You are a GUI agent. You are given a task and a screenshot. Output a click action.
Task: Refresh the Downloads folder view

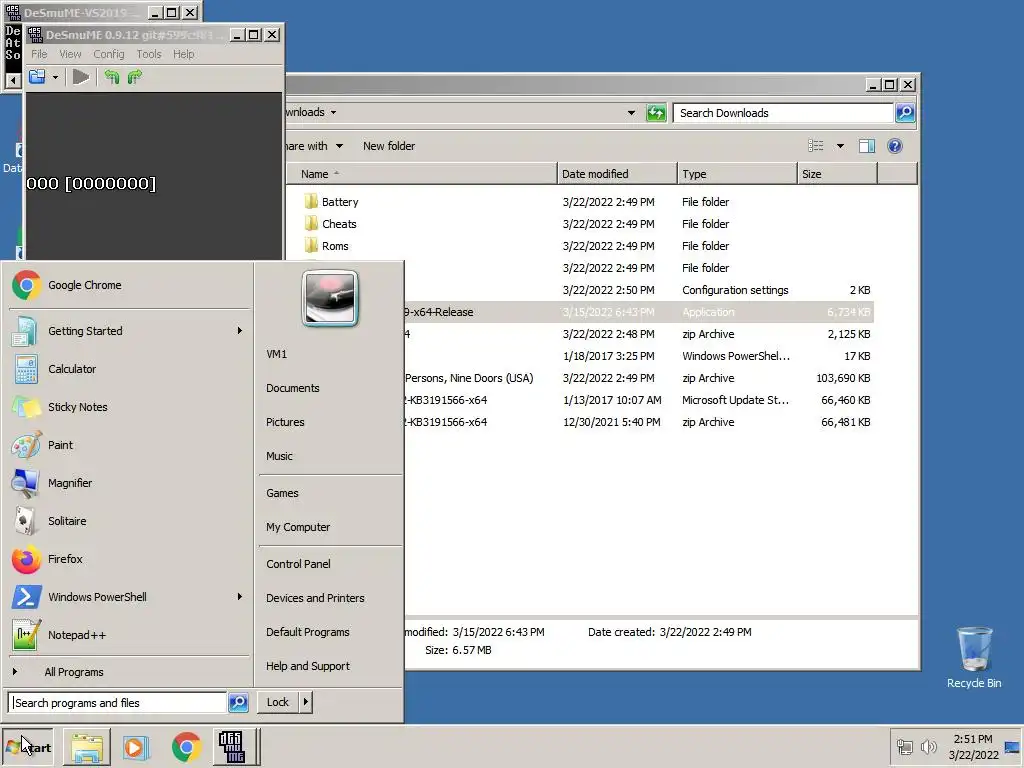(656, 113)
